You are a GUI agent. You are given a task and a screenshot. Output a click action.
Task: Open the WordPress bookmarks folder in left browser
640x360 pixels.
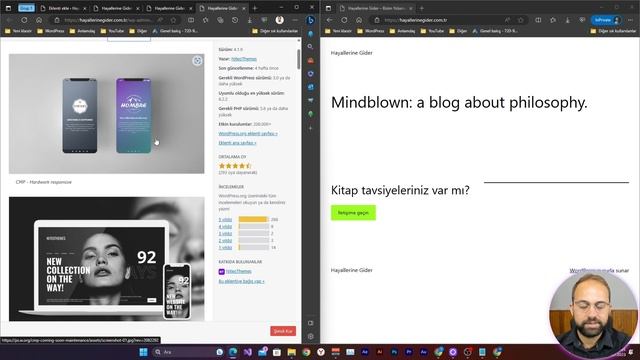51,31
